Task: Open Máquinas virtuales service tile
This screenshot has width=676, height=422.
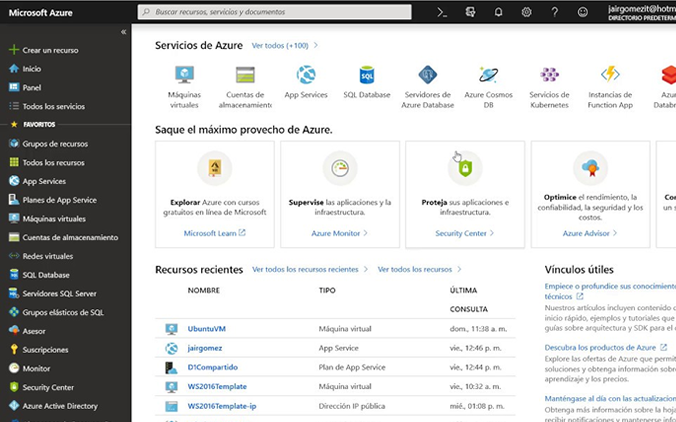Action: [184, 87]
